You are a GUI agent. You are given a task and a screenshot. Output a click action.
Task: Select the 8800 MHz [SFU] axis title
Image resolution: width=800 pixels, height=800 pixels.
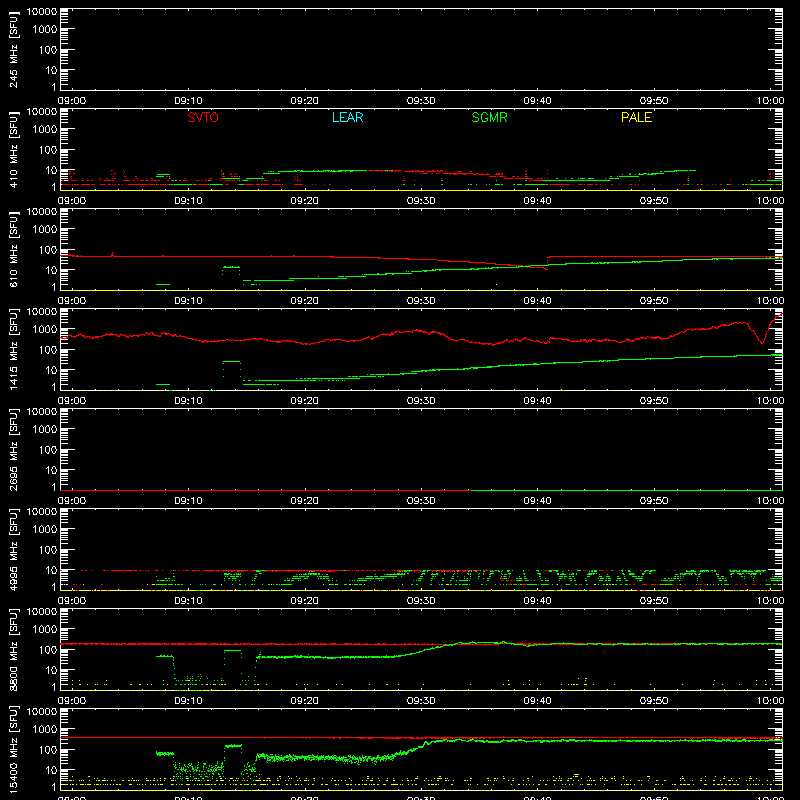click(13, 649)
